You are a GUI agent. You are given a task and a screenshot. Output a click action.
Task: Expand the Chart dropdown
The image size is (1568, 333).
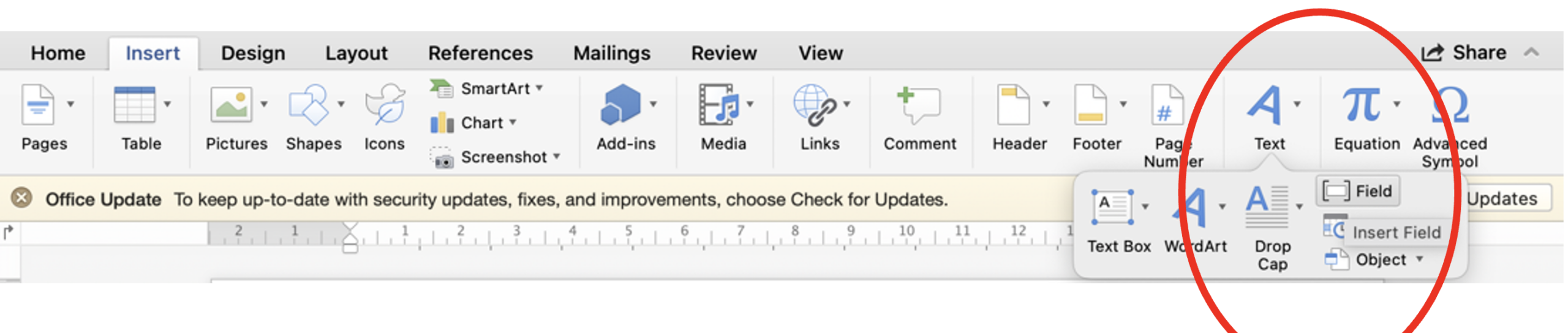(x=513, y=122)
